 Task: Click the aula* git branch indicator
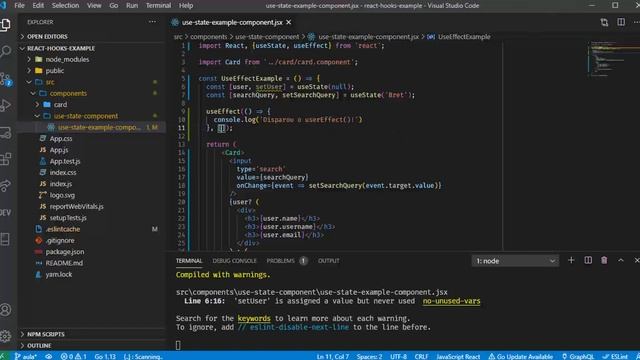click(x=25, y=356)
